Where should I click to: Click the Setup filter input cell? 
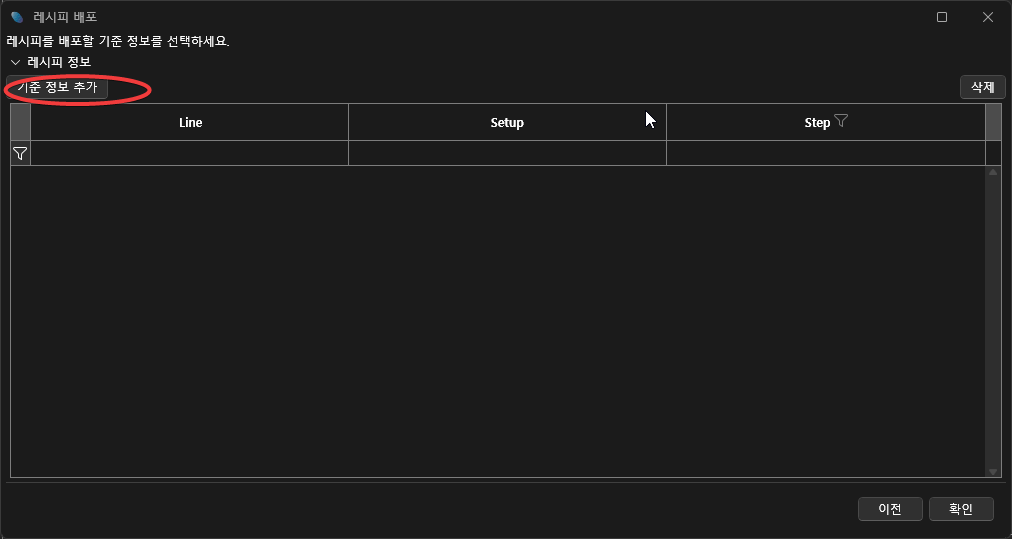pos(507,153)
